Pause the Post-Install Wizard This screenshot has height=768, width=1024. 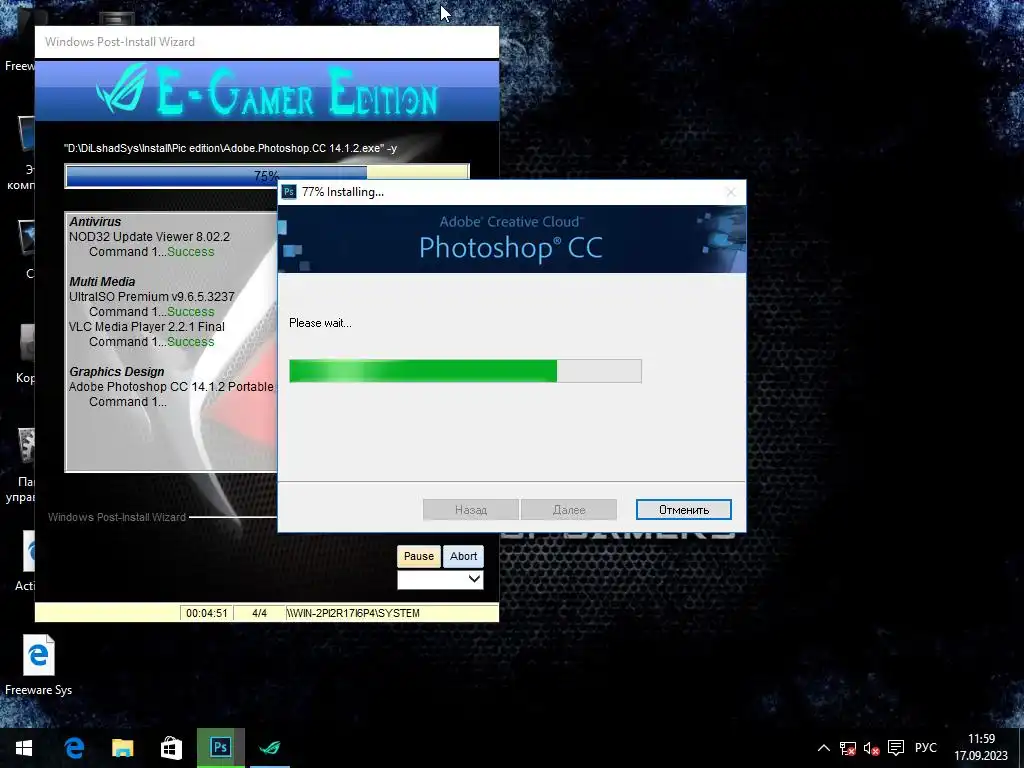(x=419, y=556)
